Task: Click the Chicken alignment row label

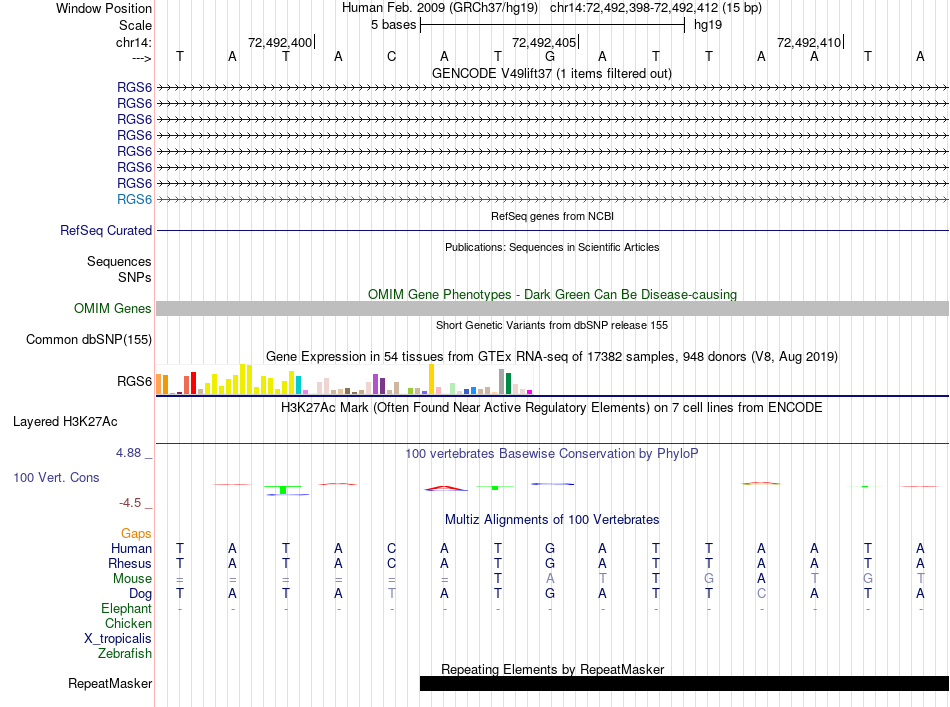Action: (x=128, y=623)
